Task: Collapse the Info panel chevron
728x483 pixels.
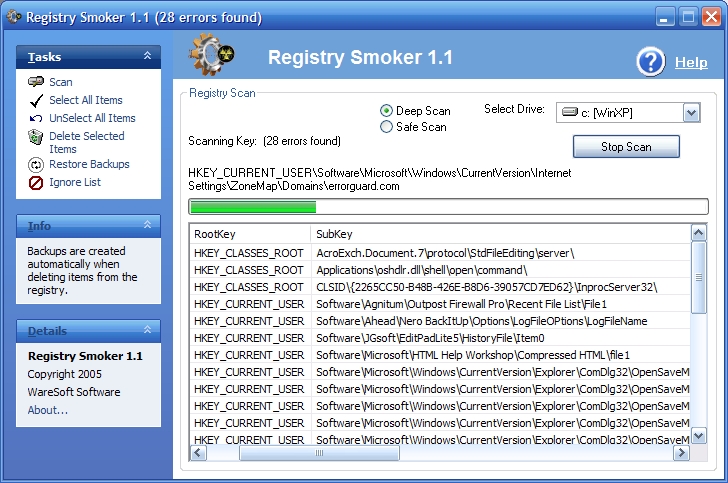Action: [x=148, y=225]
